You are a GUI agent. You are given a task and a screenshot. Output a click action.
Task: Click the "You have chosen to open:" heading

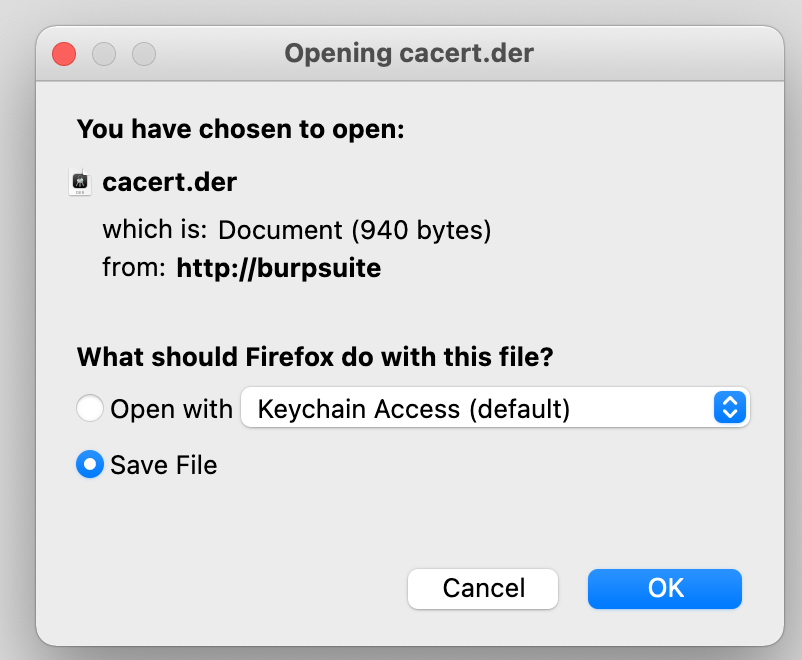240,129
